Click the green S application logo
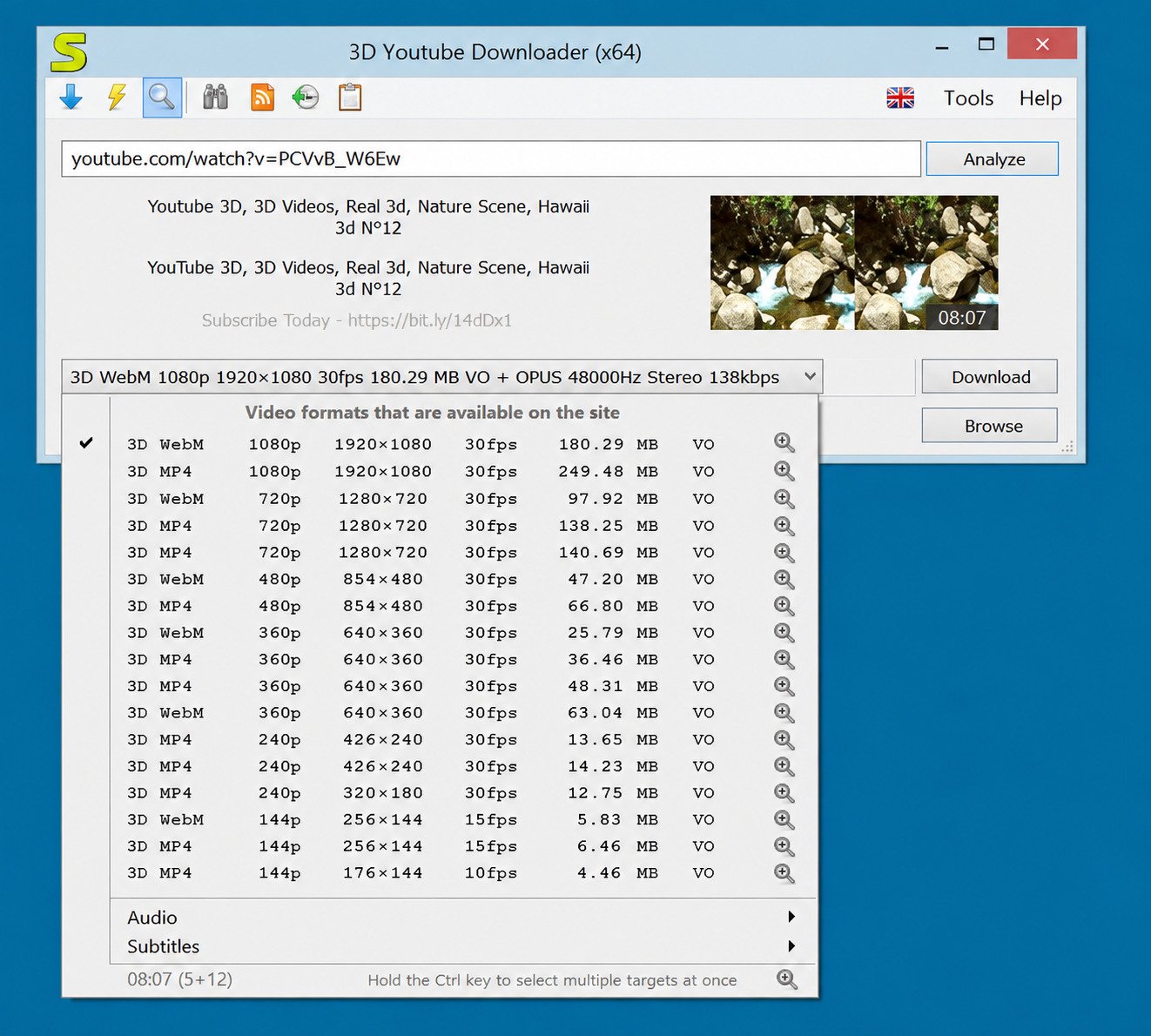1151x1036 pixels. coord(69,52)
